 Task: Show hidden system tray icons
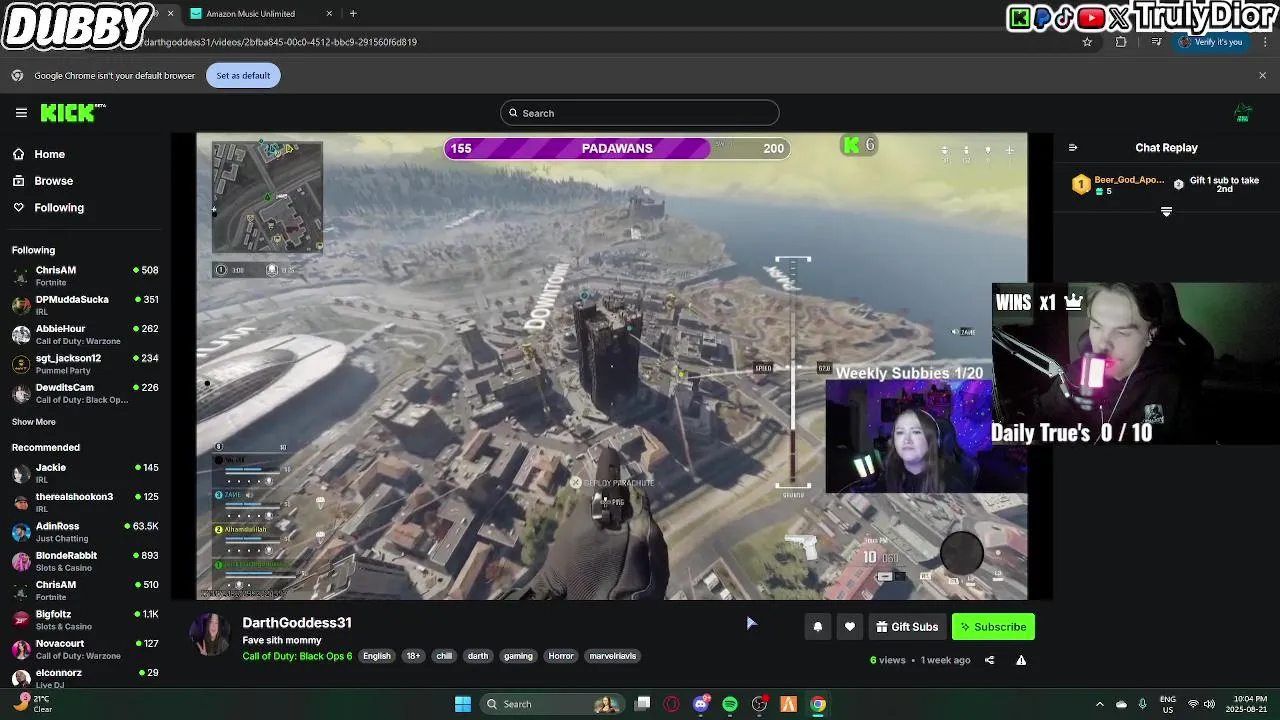1099,704
